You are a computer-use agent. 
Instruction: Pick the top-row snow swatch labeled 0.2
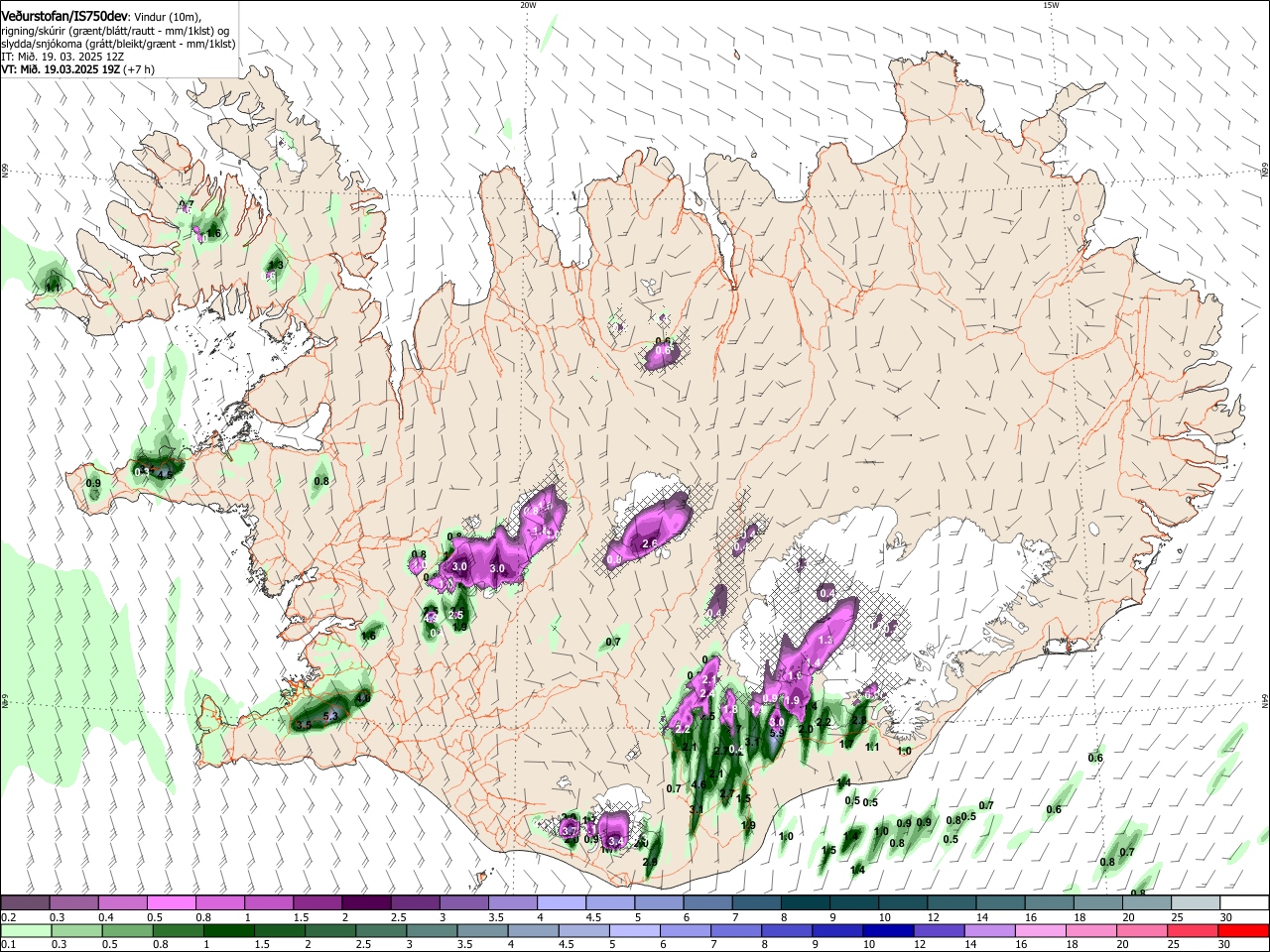(25, 903)
